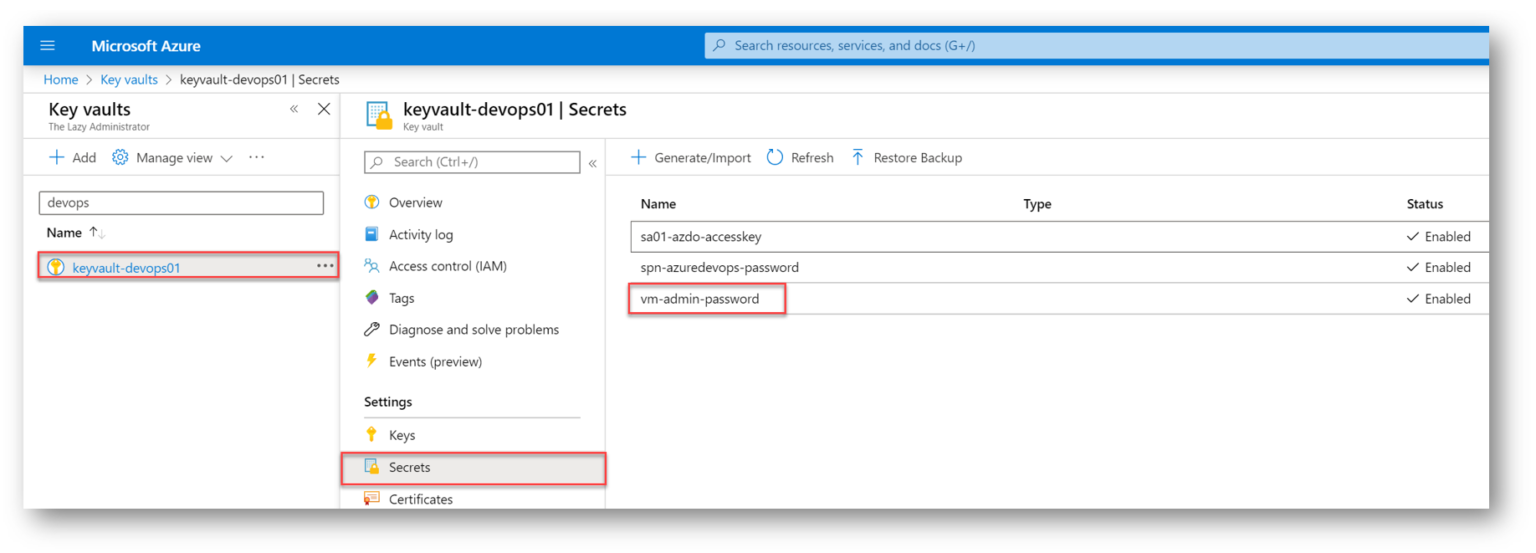Collapse the resource menu with double chevron
1536x553 pixels.
[592, 163]
